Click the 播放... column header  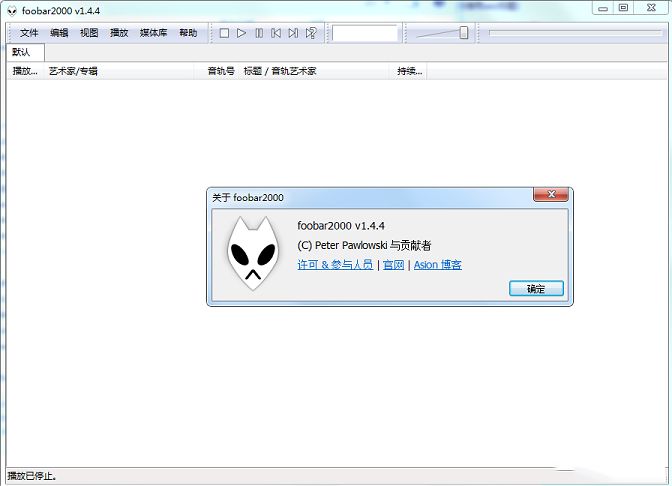[x=25, y=71]
